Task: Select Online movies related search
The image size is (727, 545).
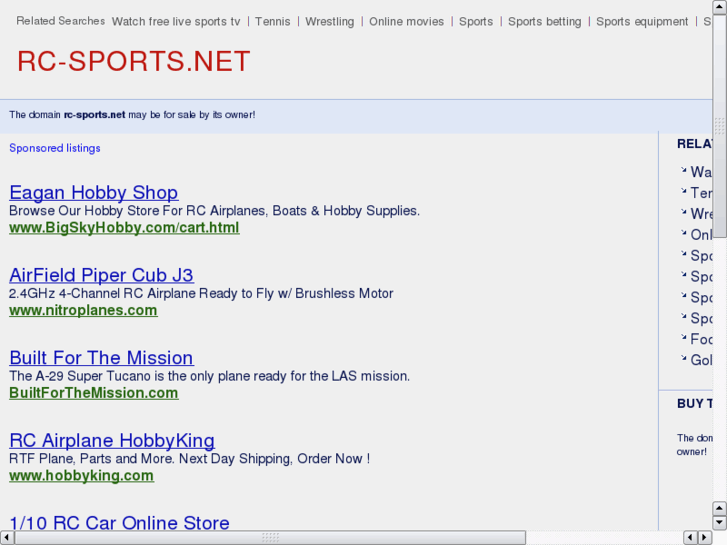Action: tap(407, 22)
